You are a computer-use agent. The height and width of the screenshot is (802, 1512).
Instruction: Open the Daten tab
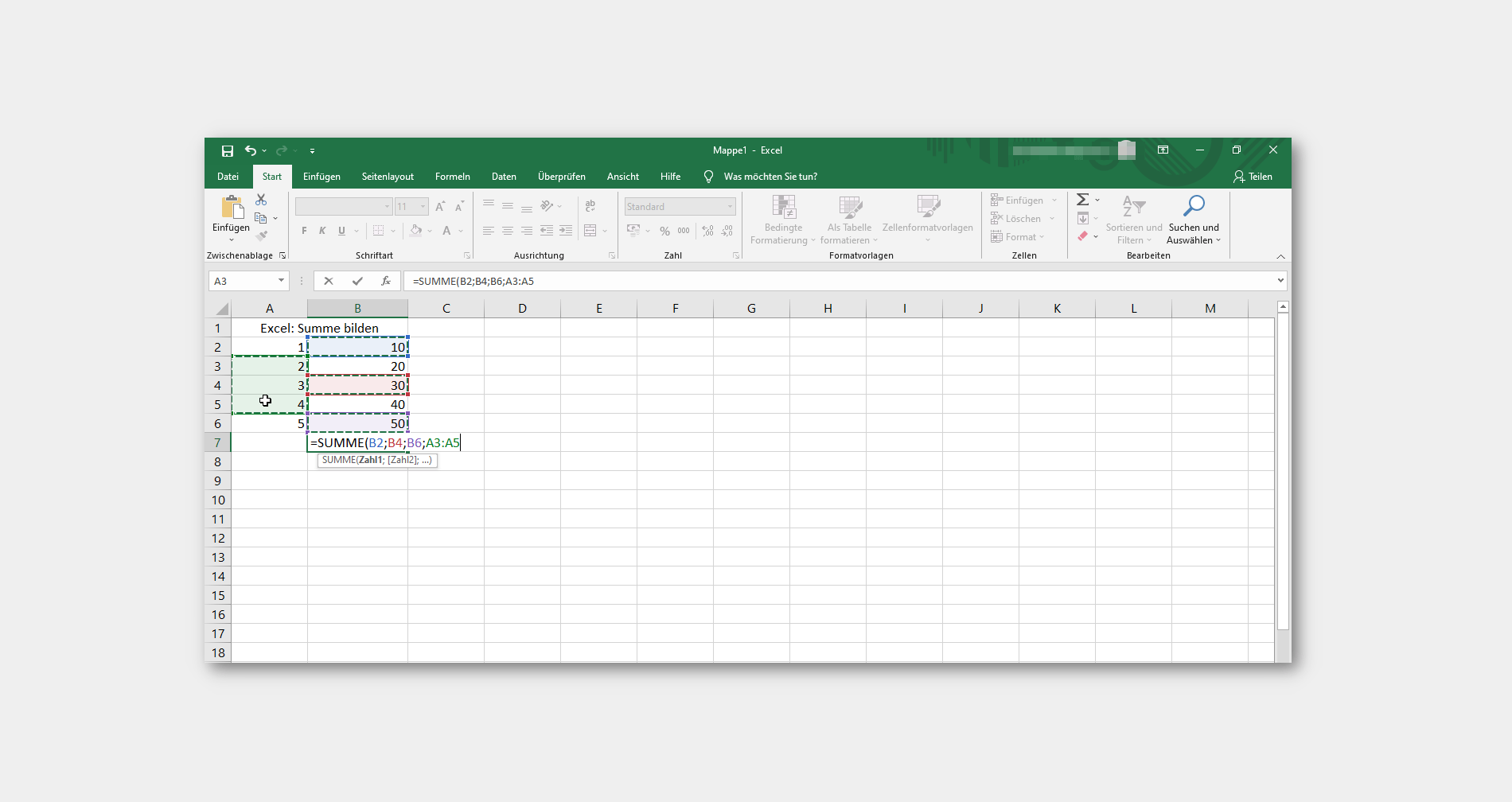(504, 177)
